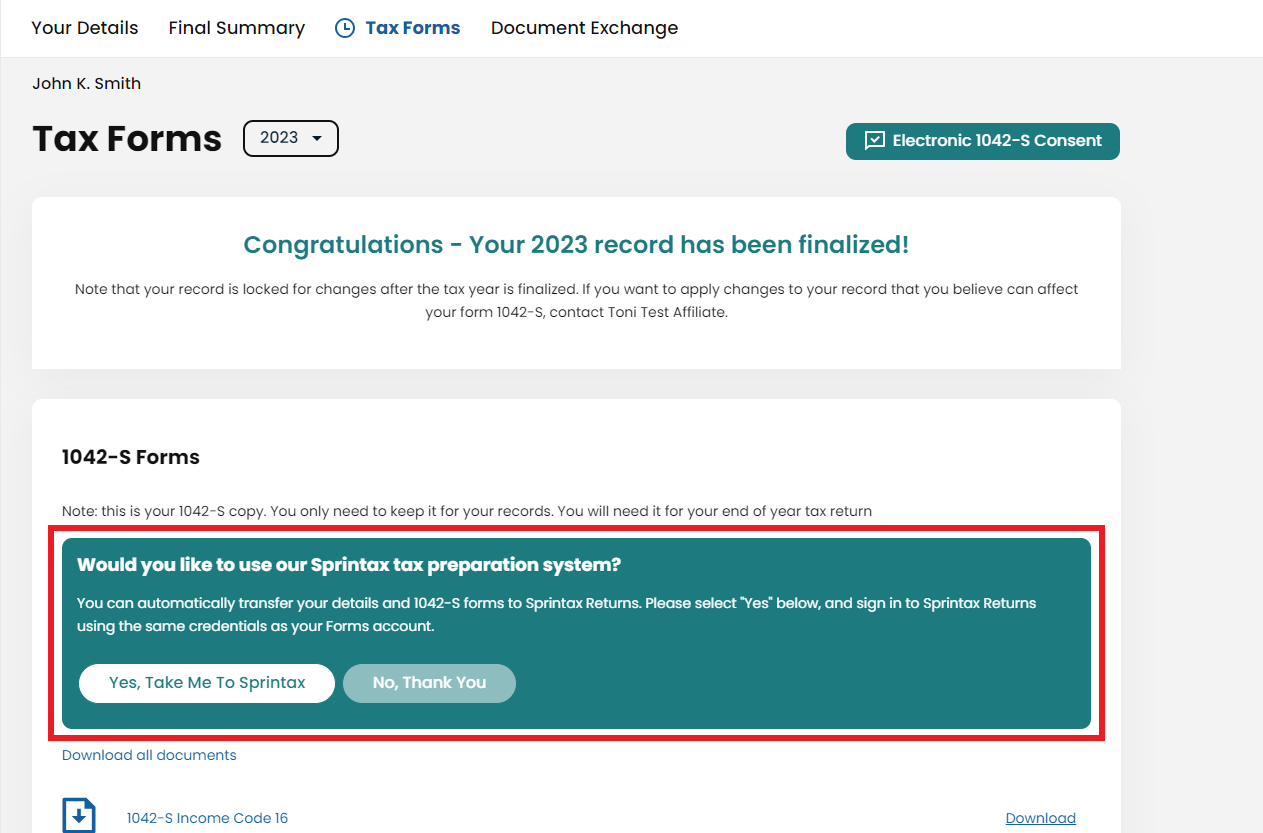Click the note about your 1042-S copy
This screenshot has width=1263, height=833.
(467, 511)
